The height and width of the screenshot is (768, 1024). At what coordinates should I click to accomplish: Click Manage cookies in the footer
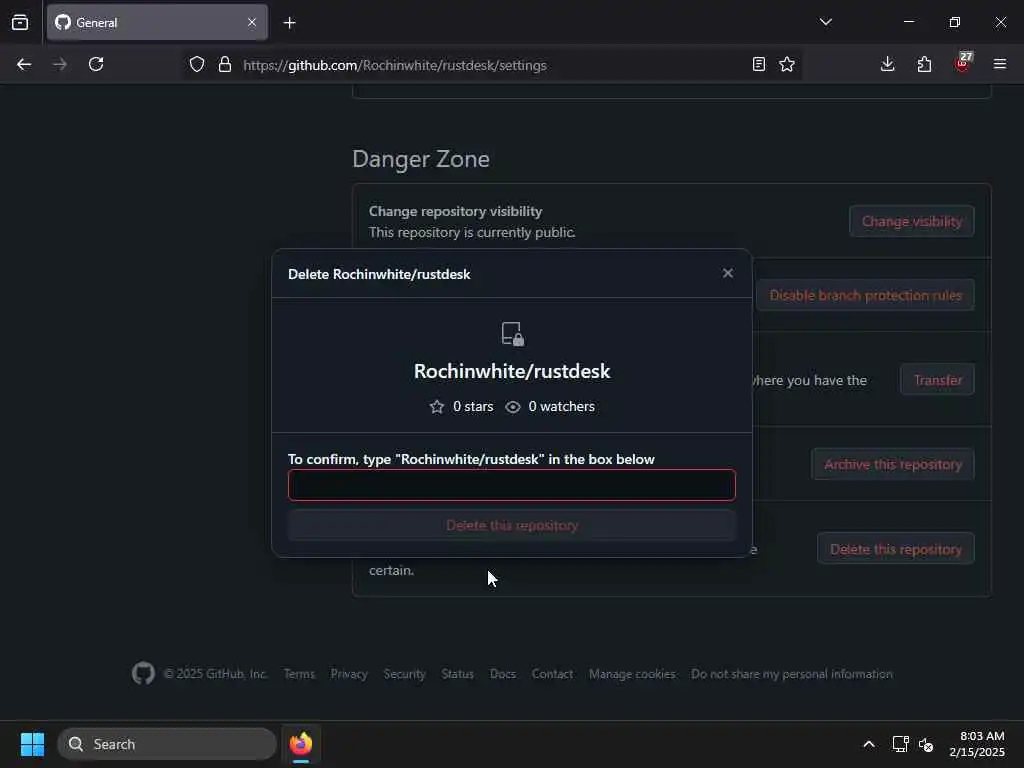(x=632, y=674)
